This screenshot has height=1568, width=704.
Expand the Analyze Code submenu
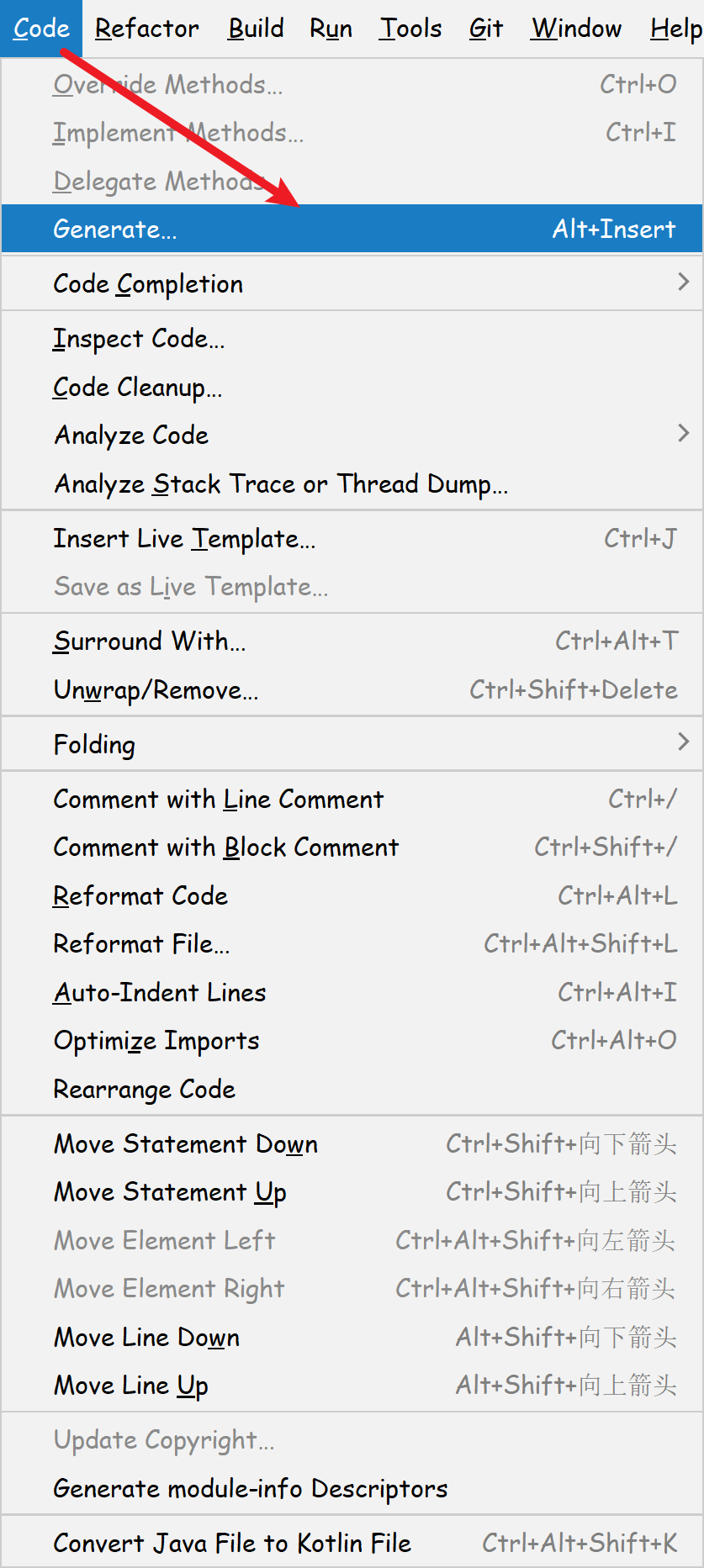coord(131,436)
